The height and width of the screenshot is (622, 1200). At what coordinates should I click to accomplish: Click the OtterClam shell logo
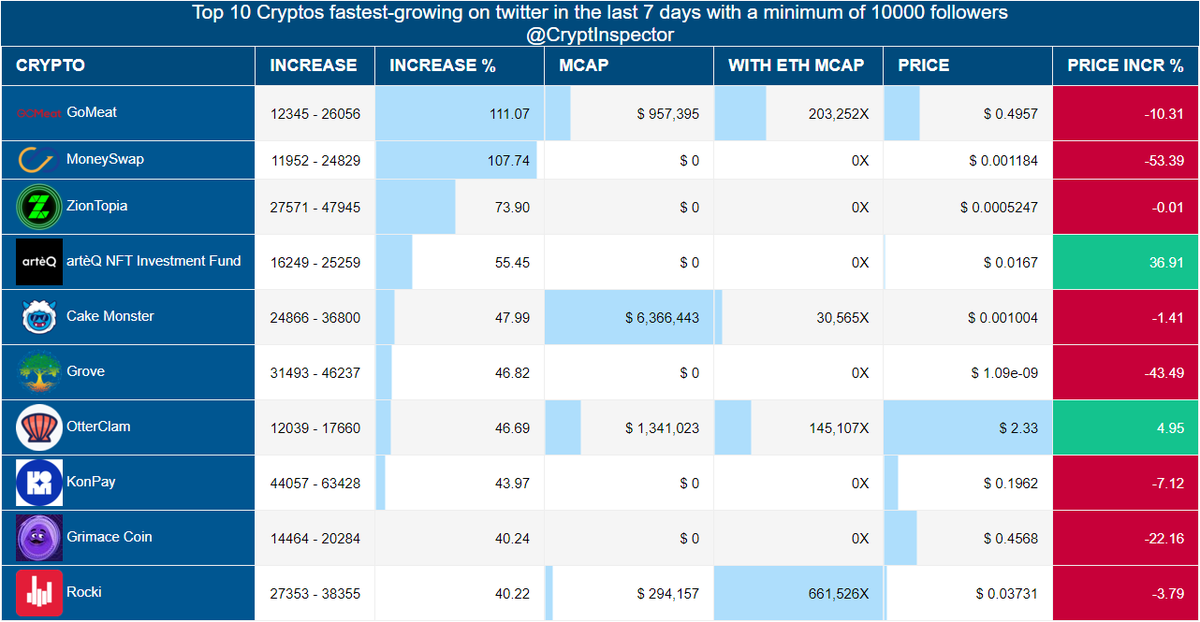pyautogui.click(x=39, y=427)
